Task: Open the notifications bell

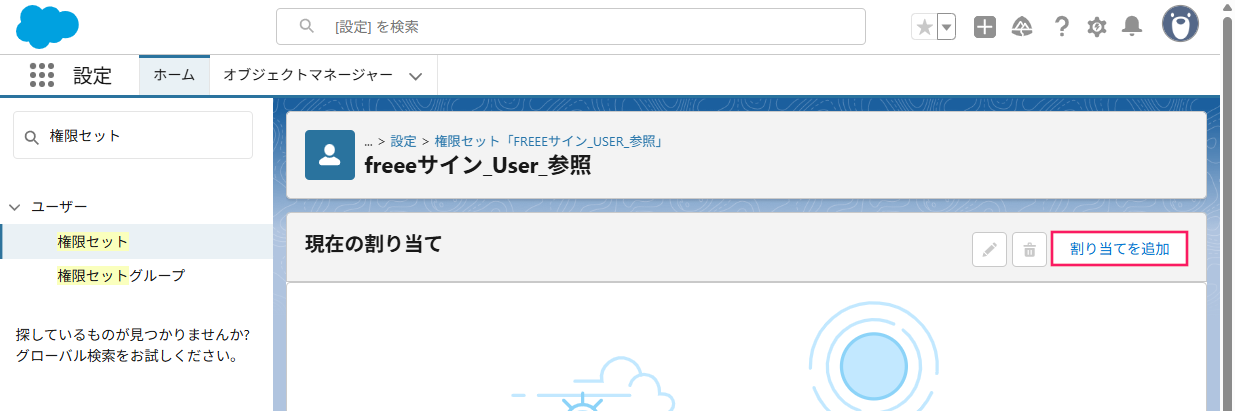Action: tap(1132, 27)
